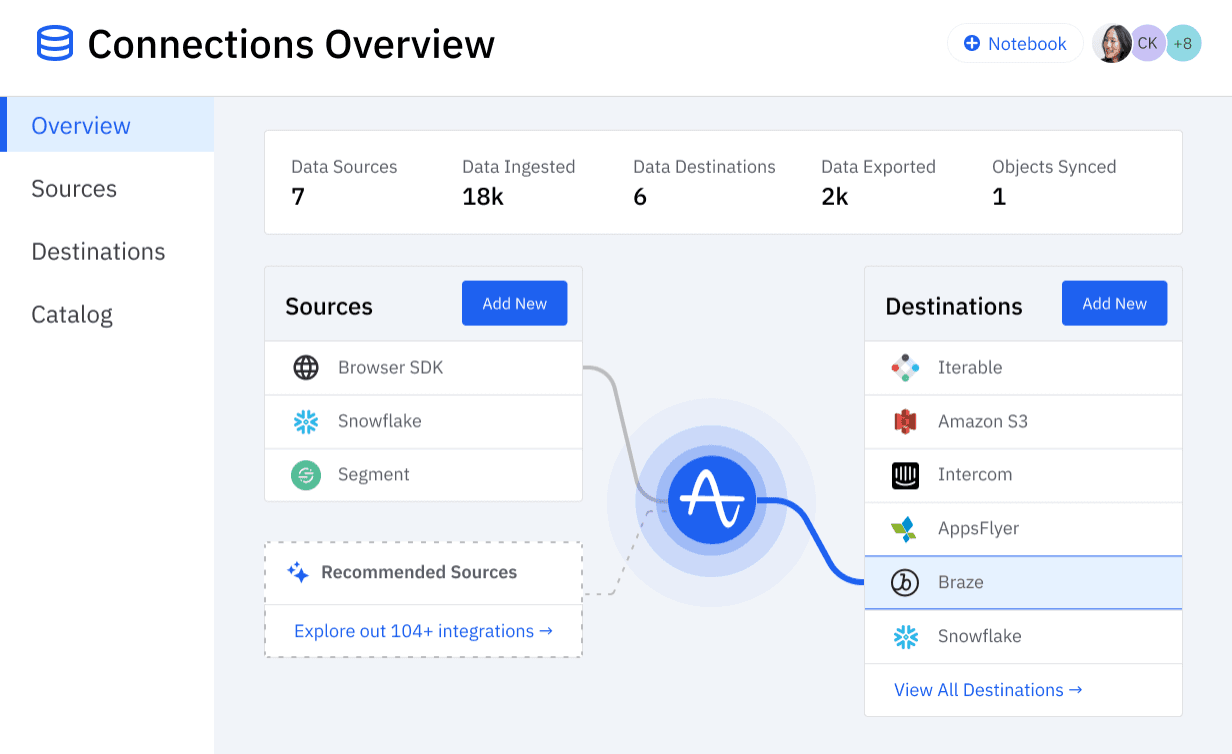Select the Snowflake icon in Sources
This screenshot has height=754, width=1232.
[305, 421]
